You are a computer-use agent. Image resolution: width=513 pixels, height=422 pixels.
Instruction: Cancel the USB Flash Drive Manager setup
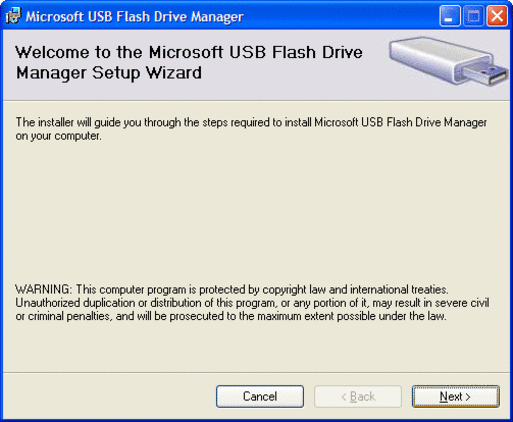(x=260, y=396)
